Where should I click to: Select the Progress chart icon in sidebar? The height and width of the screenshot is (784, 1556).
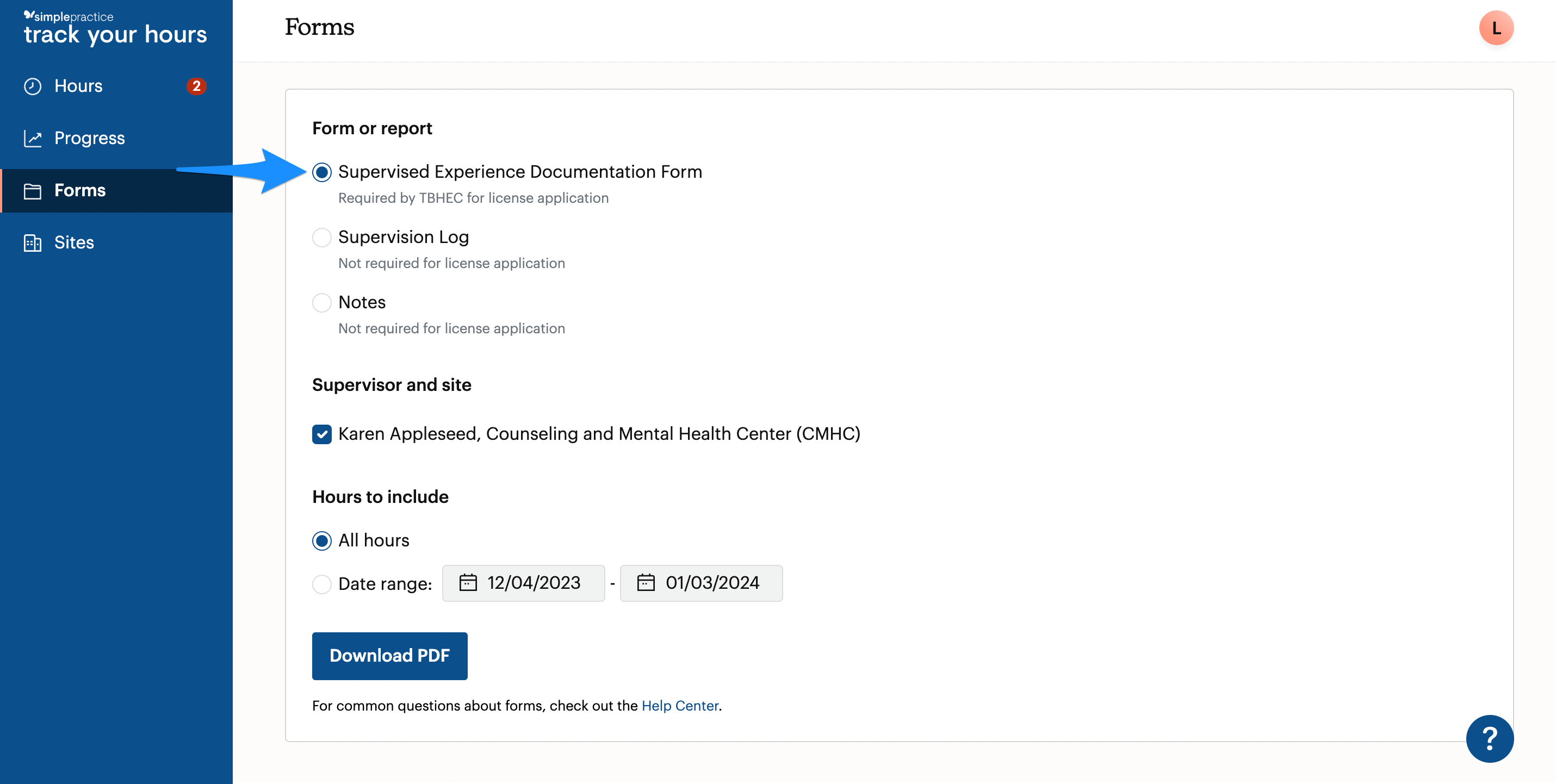(x=33, y=138)
